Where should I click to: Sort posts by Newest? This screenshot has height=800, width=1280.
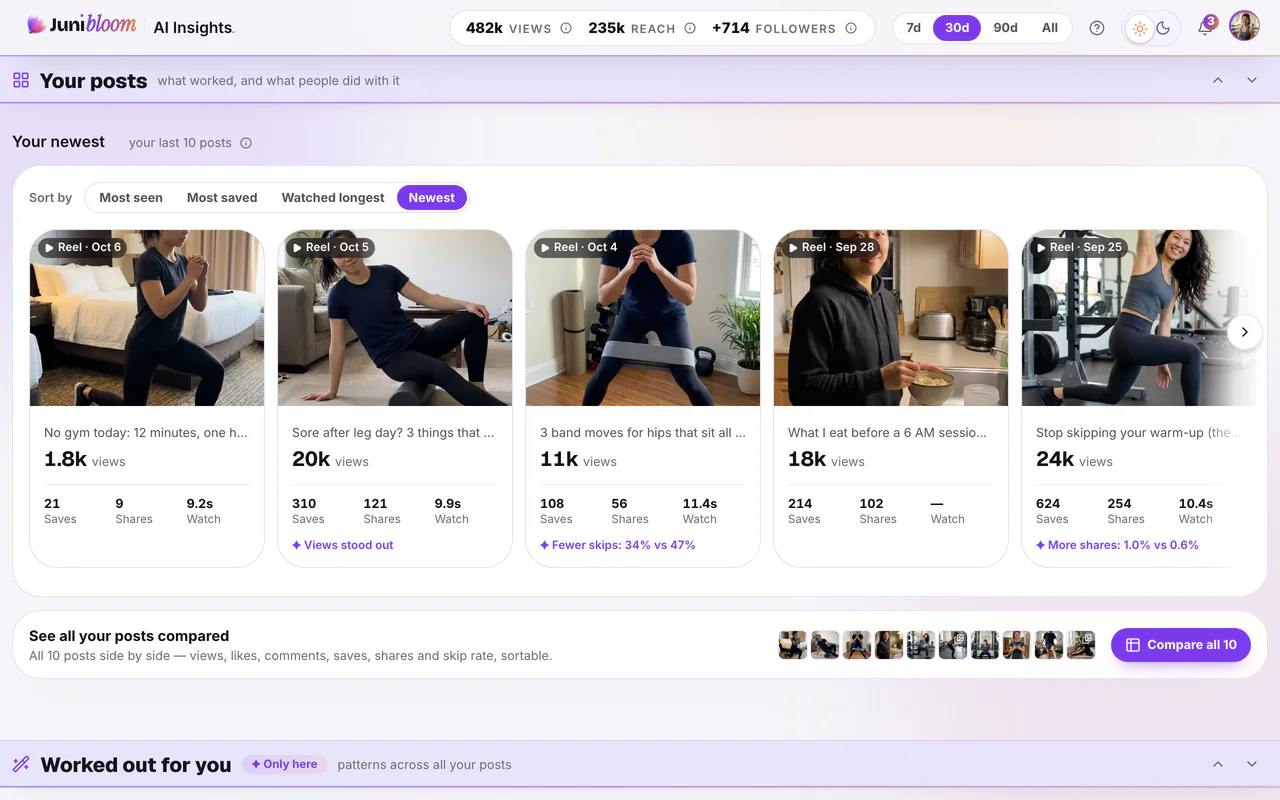(432, 198)
